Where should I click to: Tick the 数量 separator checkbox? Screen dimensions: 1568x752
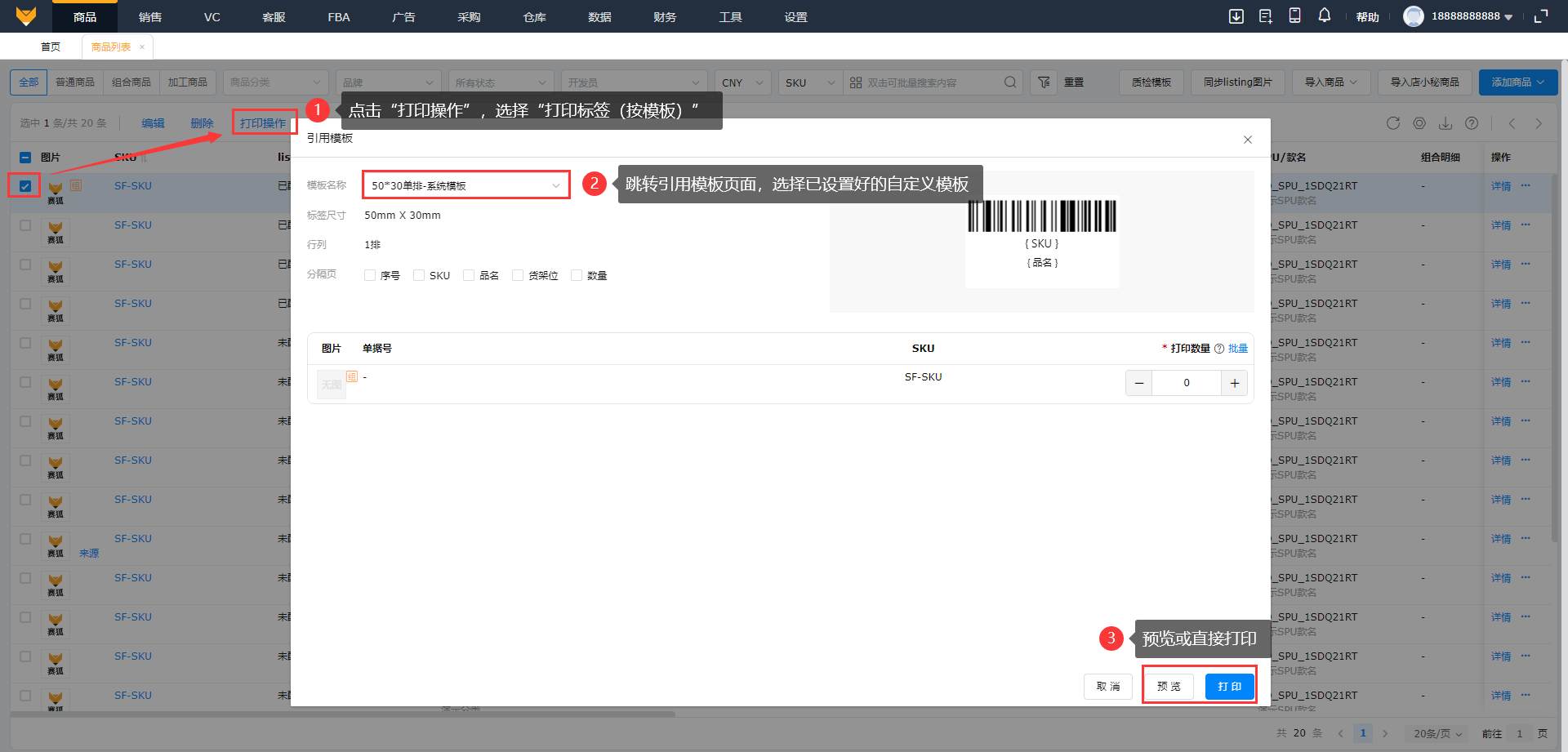(x=577, y=275)
